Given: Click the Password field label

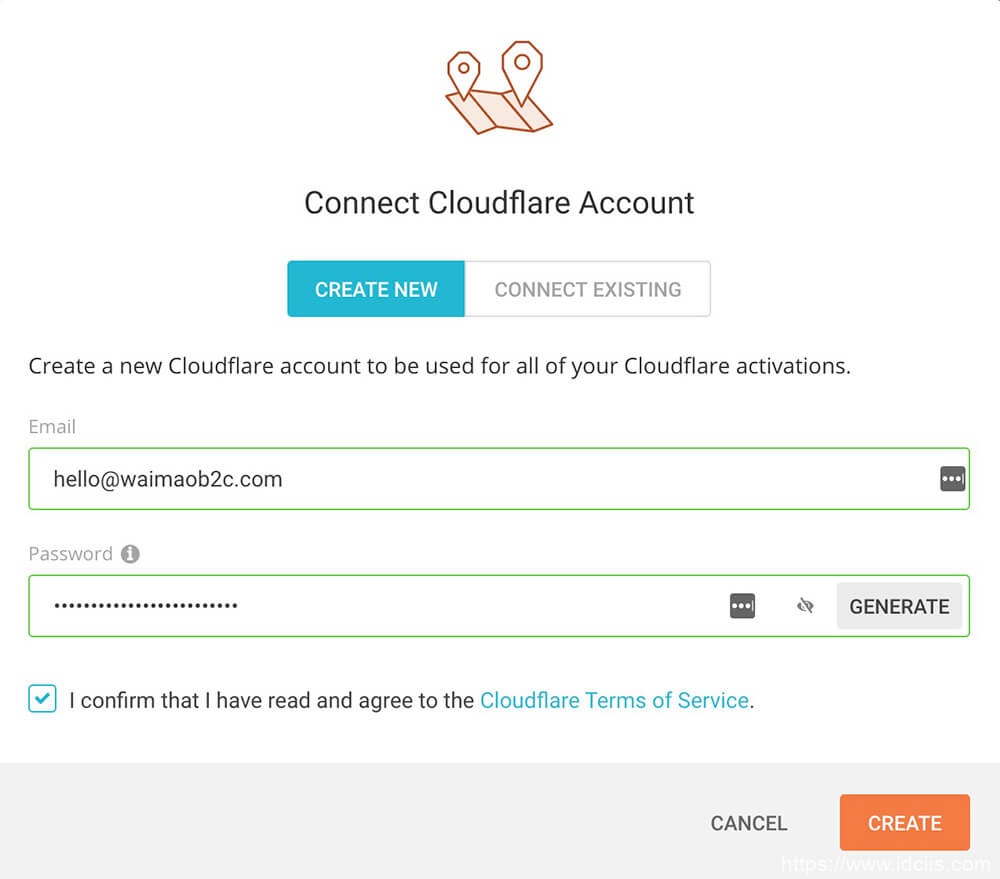Looking at the screenshot, I should (70, 554).
